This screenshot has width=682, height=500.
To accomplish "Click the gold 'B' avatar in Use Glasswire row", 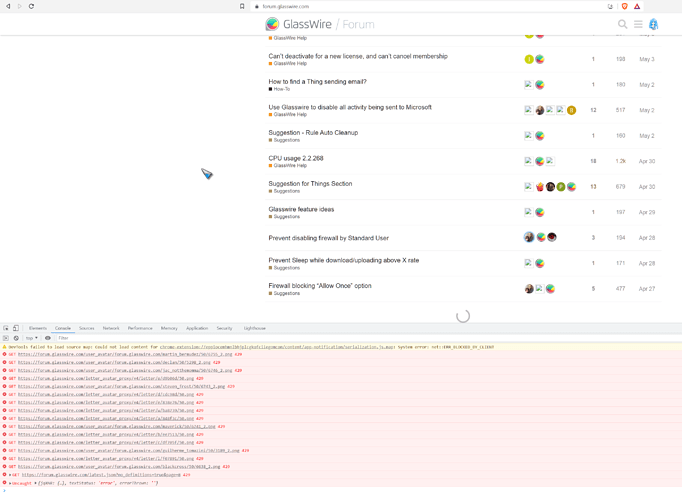I will click(x=572, y=110).
